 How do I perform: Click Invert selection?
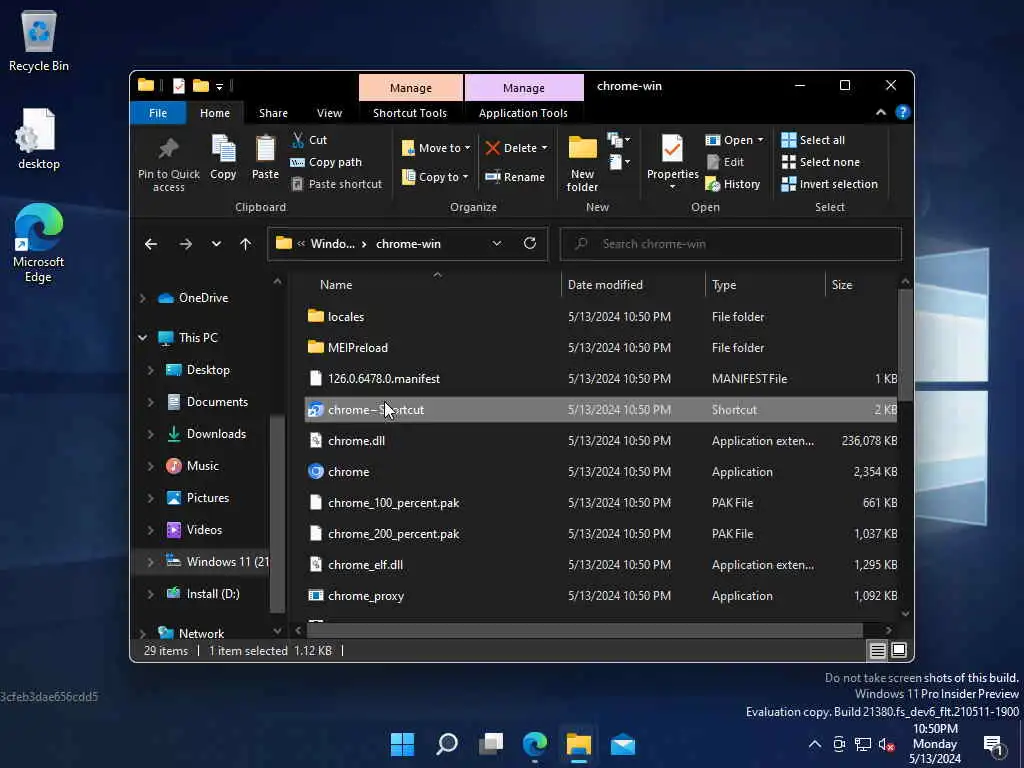point(829,184)
